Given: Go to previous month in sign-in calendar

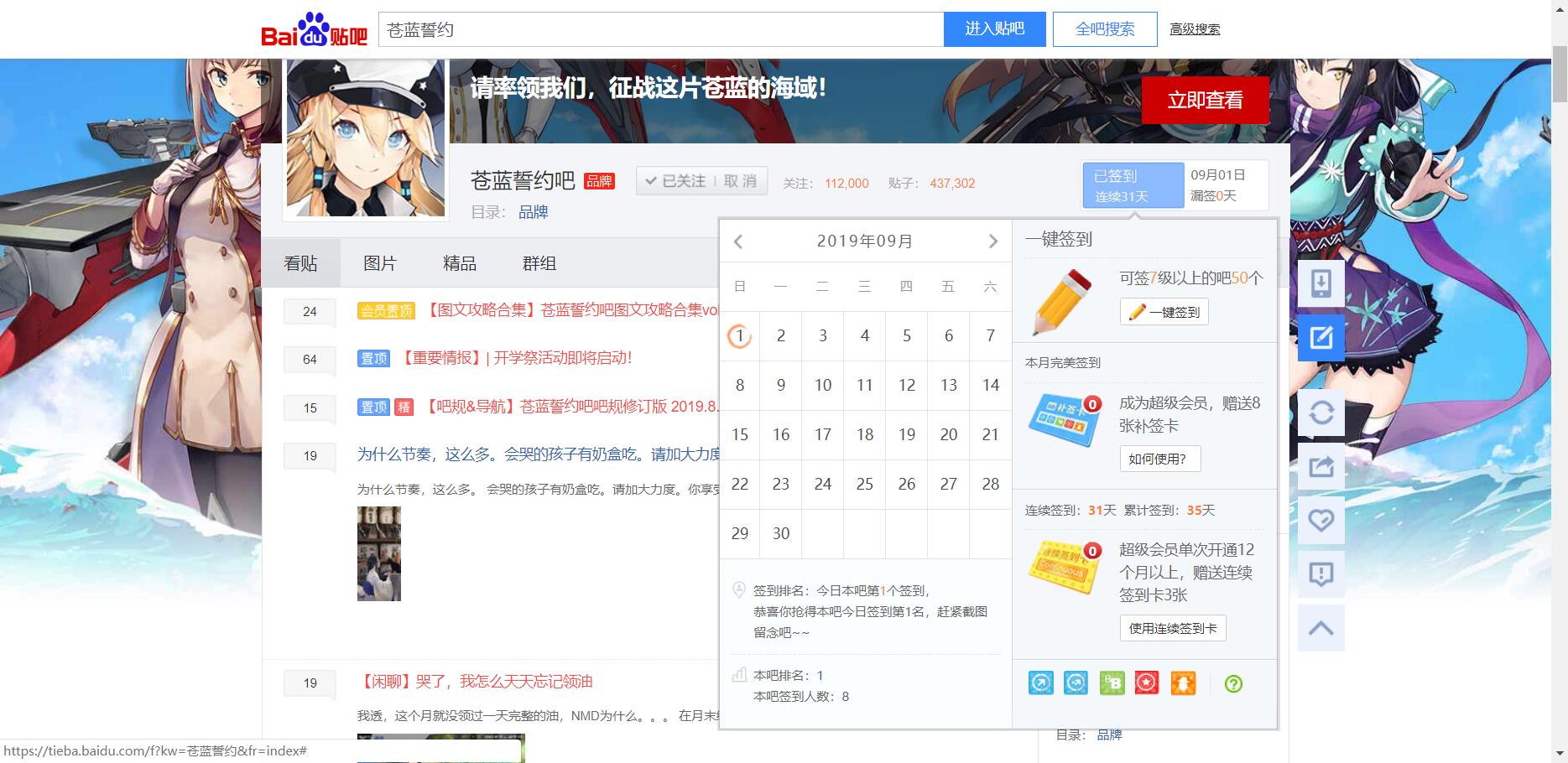Looking at the screenshot, I should (738, 241).
